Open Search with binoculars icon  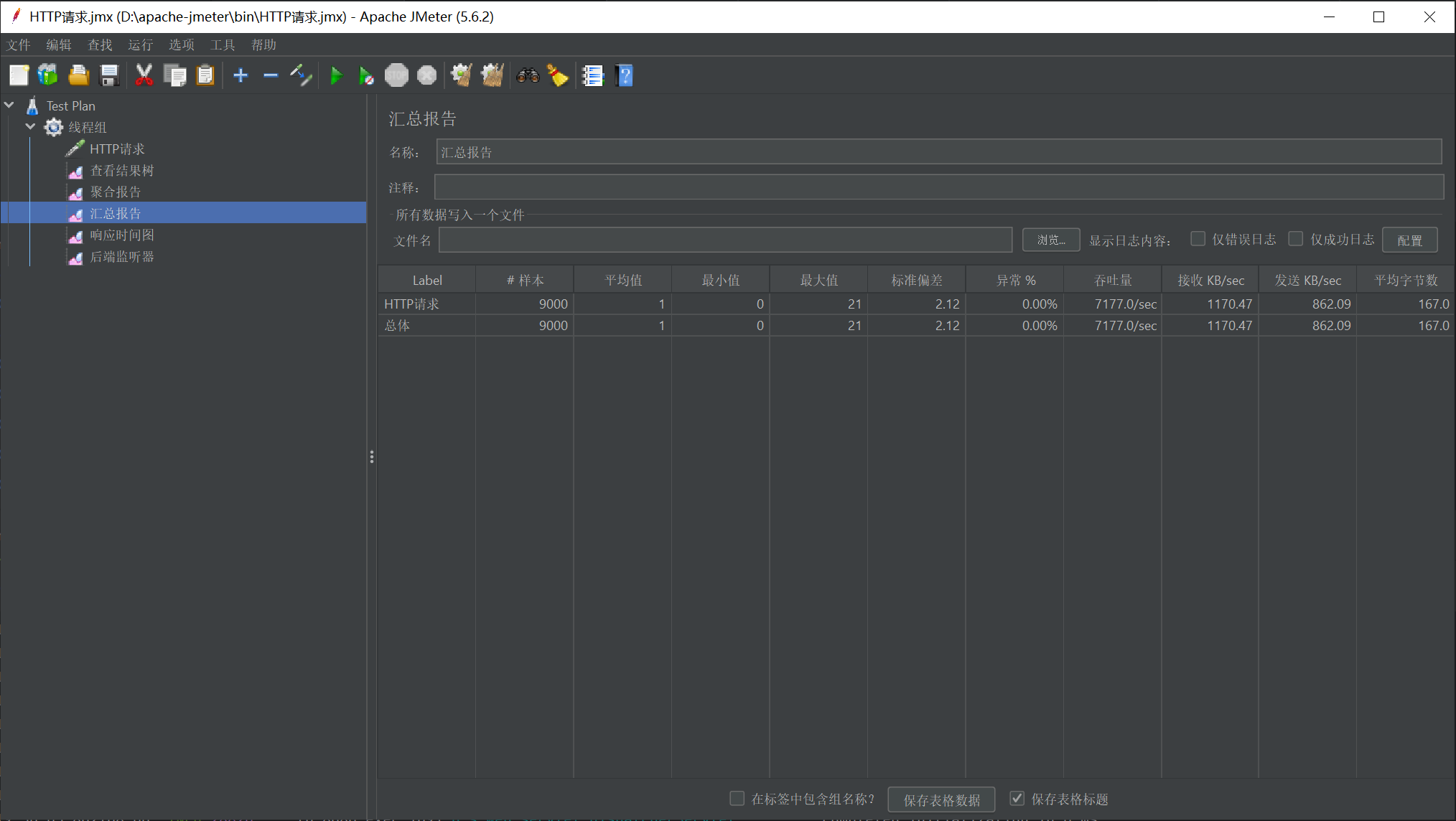pyautogui.click(x=528, y=75)
